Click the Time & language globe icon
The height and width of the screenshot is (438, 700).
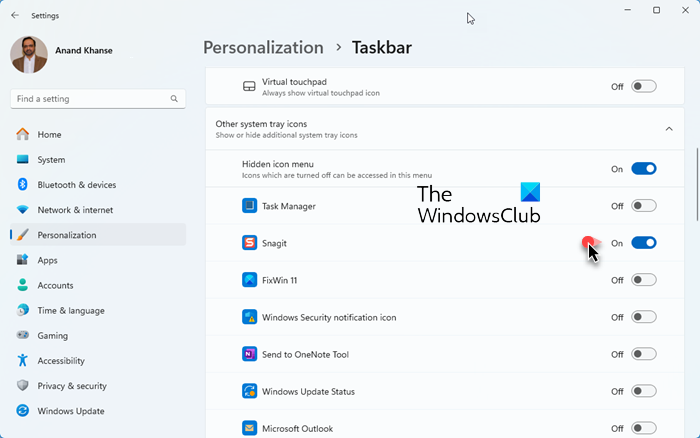[23, 310]
